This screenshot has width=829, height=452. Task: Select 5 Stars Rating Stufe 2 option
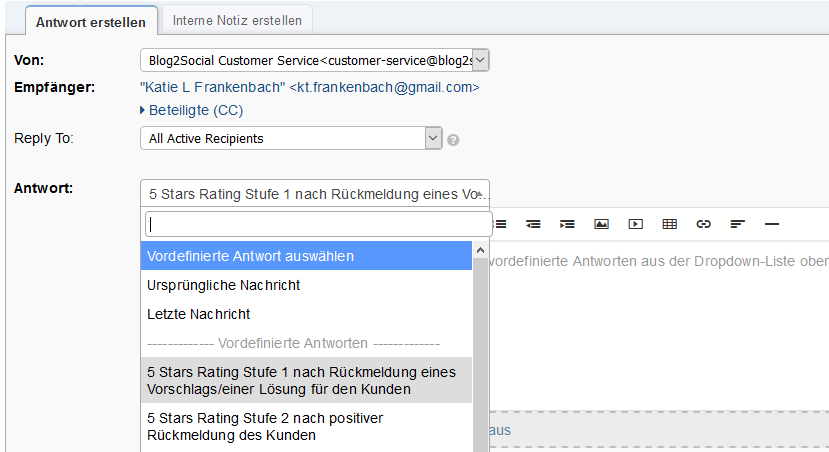click(x=306, y=426)
